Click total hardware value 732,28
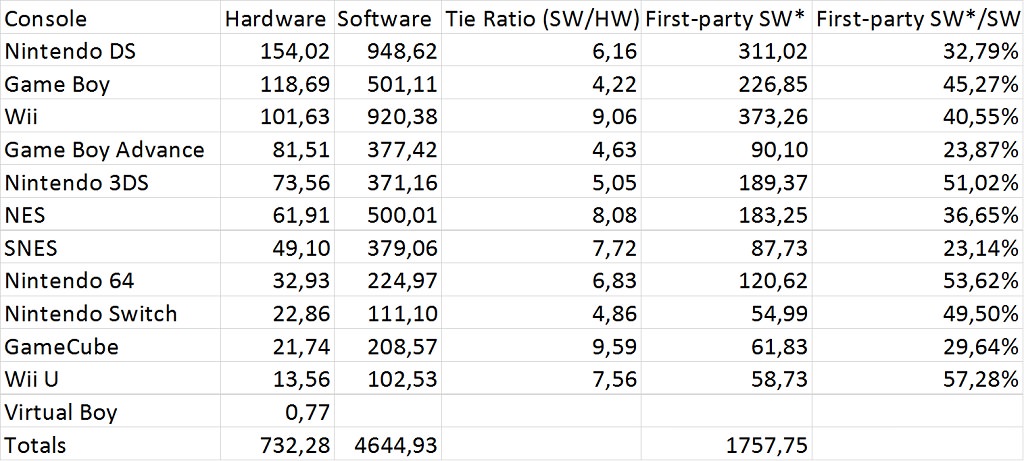Screen dimensions: 1024x461 coord(276,444)
